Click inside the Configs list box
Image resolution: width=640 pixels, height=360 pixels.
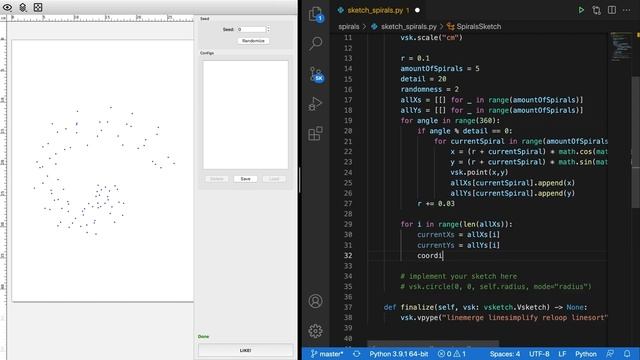pyautogui.click(x=245, y=115)
